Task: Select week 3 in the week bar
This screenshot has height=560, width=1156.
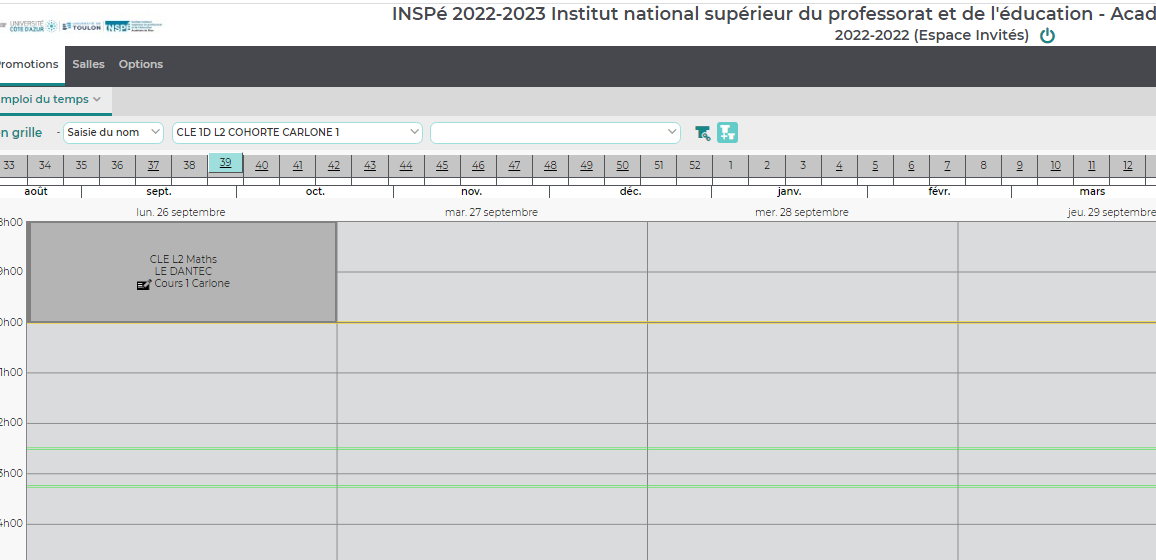Action: pyautogui.click(x=804, y=165)
